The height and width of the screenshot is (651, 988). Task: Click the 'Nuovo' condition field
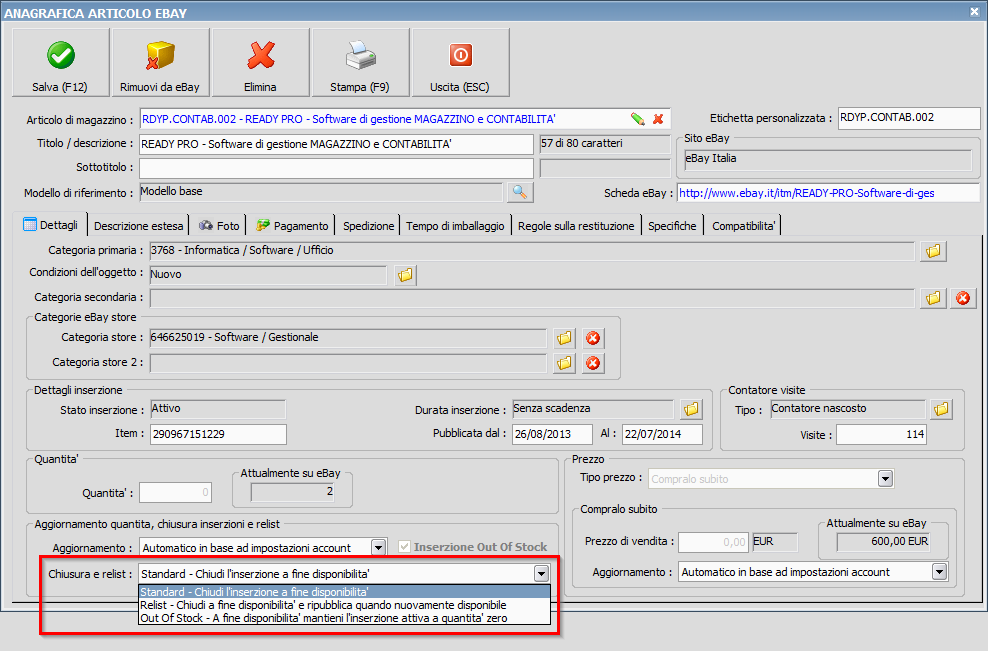coord(268,275)
